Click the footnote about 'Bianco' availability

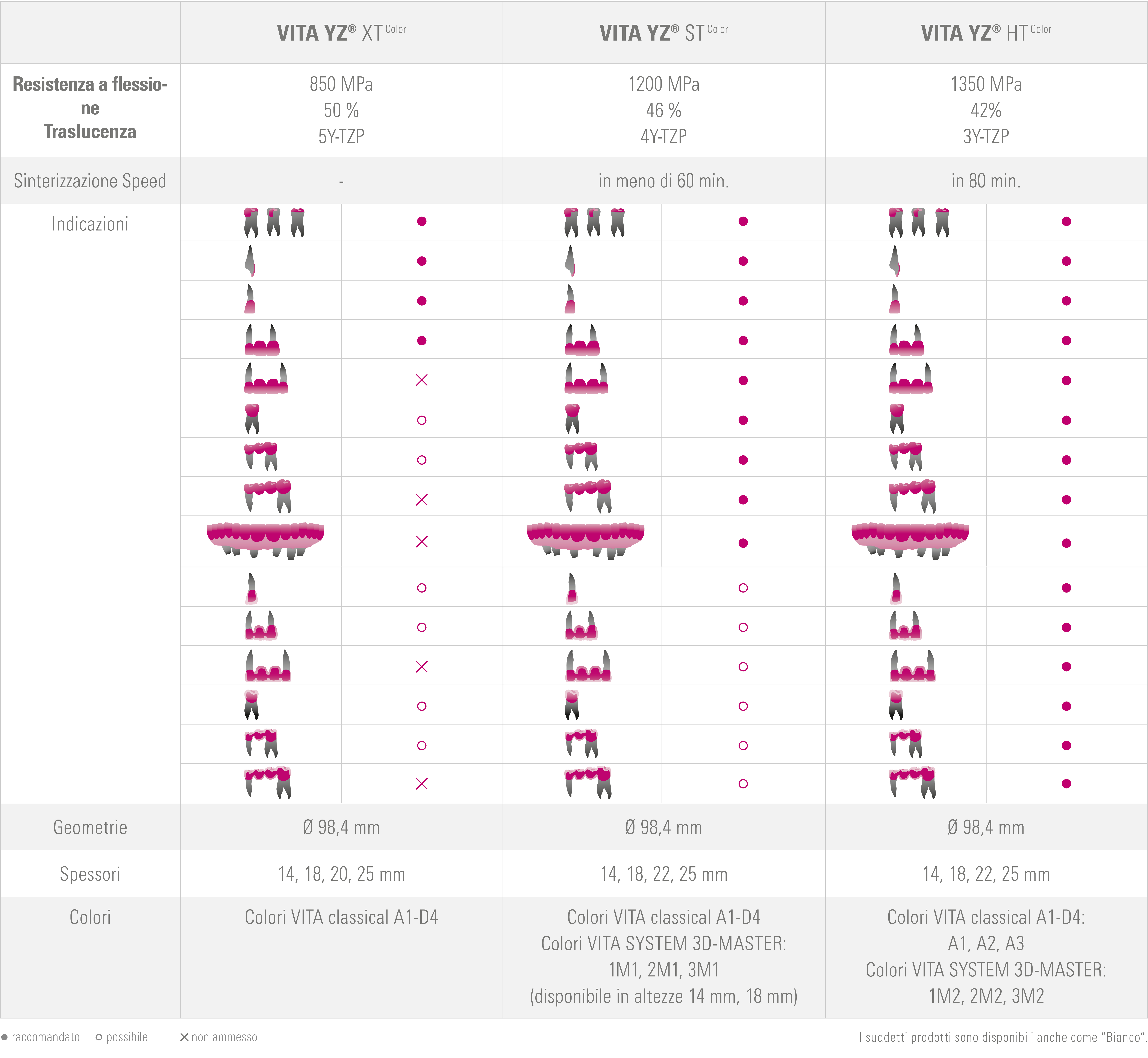(x=1002, y=1037)
